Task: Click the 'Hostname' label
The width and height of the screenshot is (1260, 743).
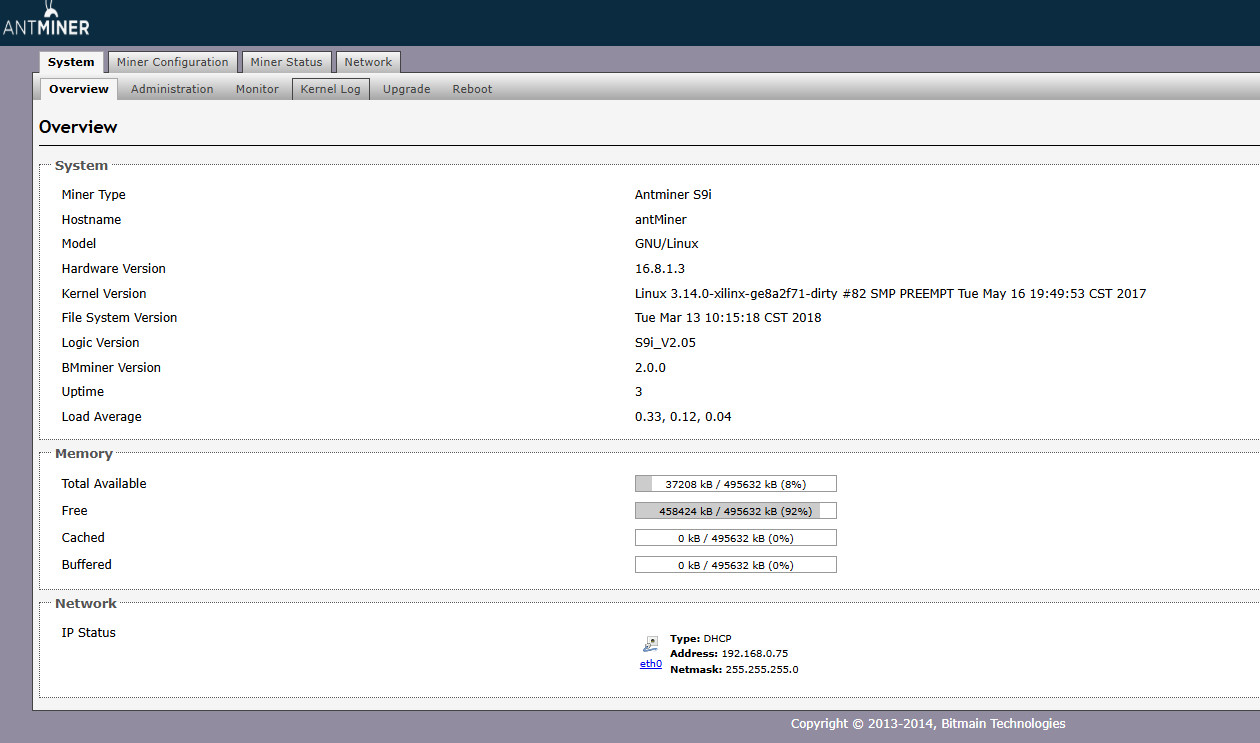Action: tap(91, 220)
